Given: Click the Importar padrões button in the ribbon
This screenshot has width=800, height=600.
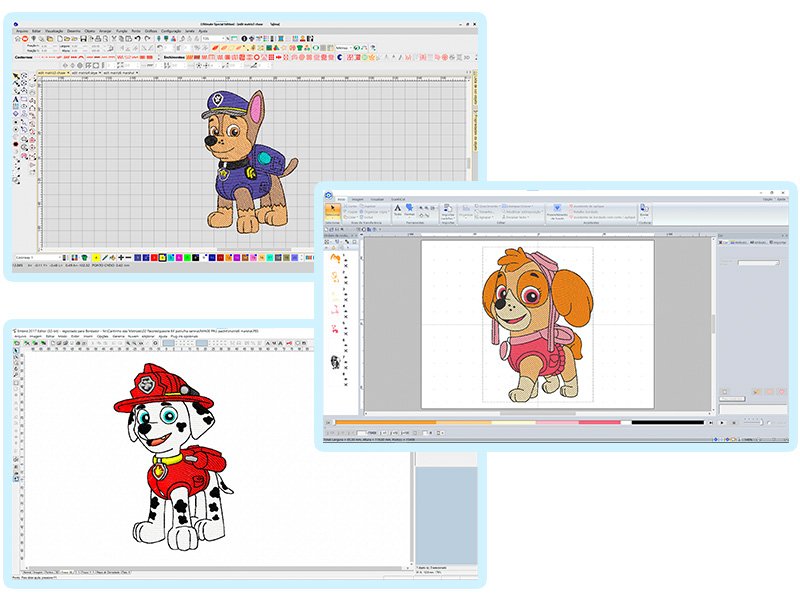Looking at the screenshot, I should coord(447,212).
